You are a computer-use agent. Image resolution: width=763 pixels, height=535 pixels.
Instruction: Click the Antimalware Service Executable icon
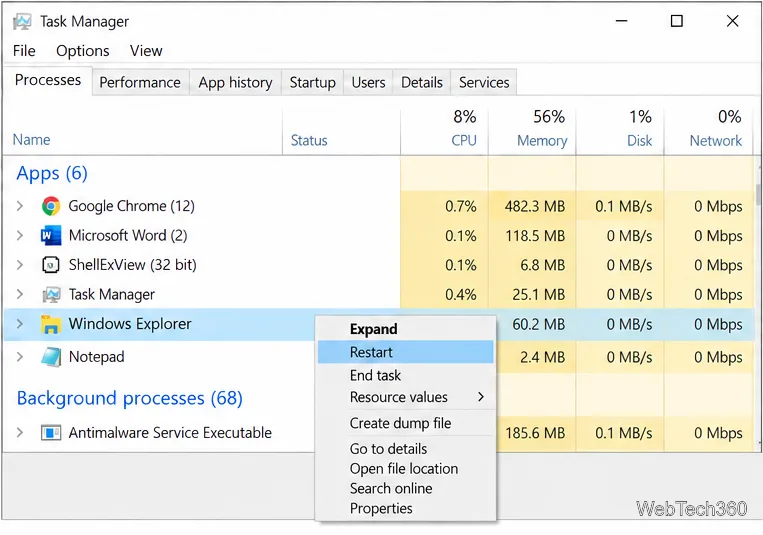pyautogui.click(x=51, y=432)
